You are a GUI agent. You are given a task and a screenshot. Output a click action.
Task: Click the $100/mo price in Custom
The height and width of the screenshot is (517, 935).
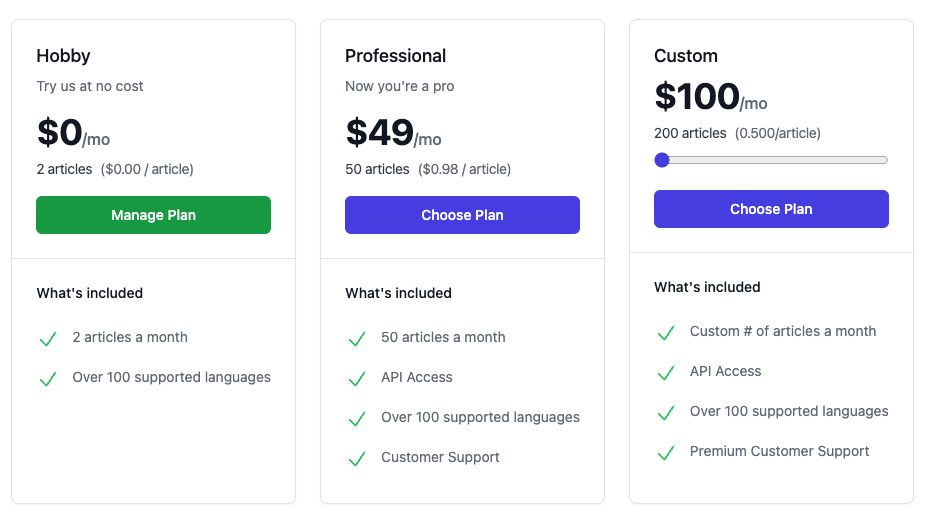(x=710, y=98)
